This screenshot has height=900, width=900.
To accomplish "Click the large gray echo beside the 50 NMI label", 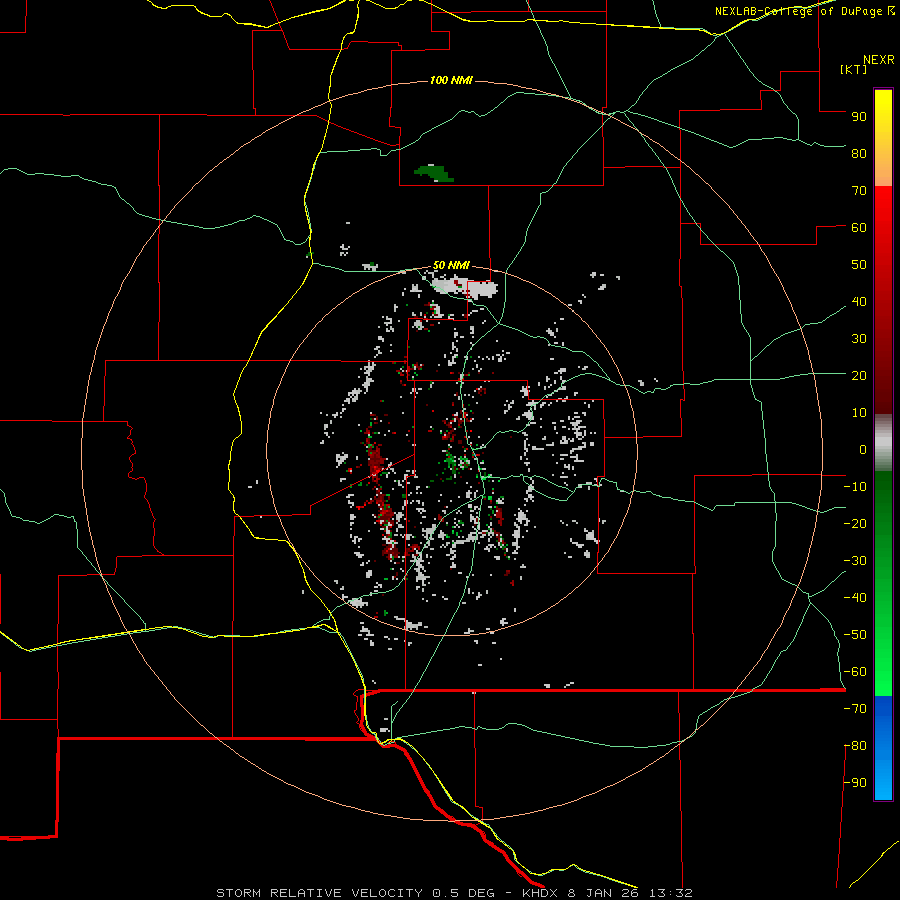I will 465,287.
